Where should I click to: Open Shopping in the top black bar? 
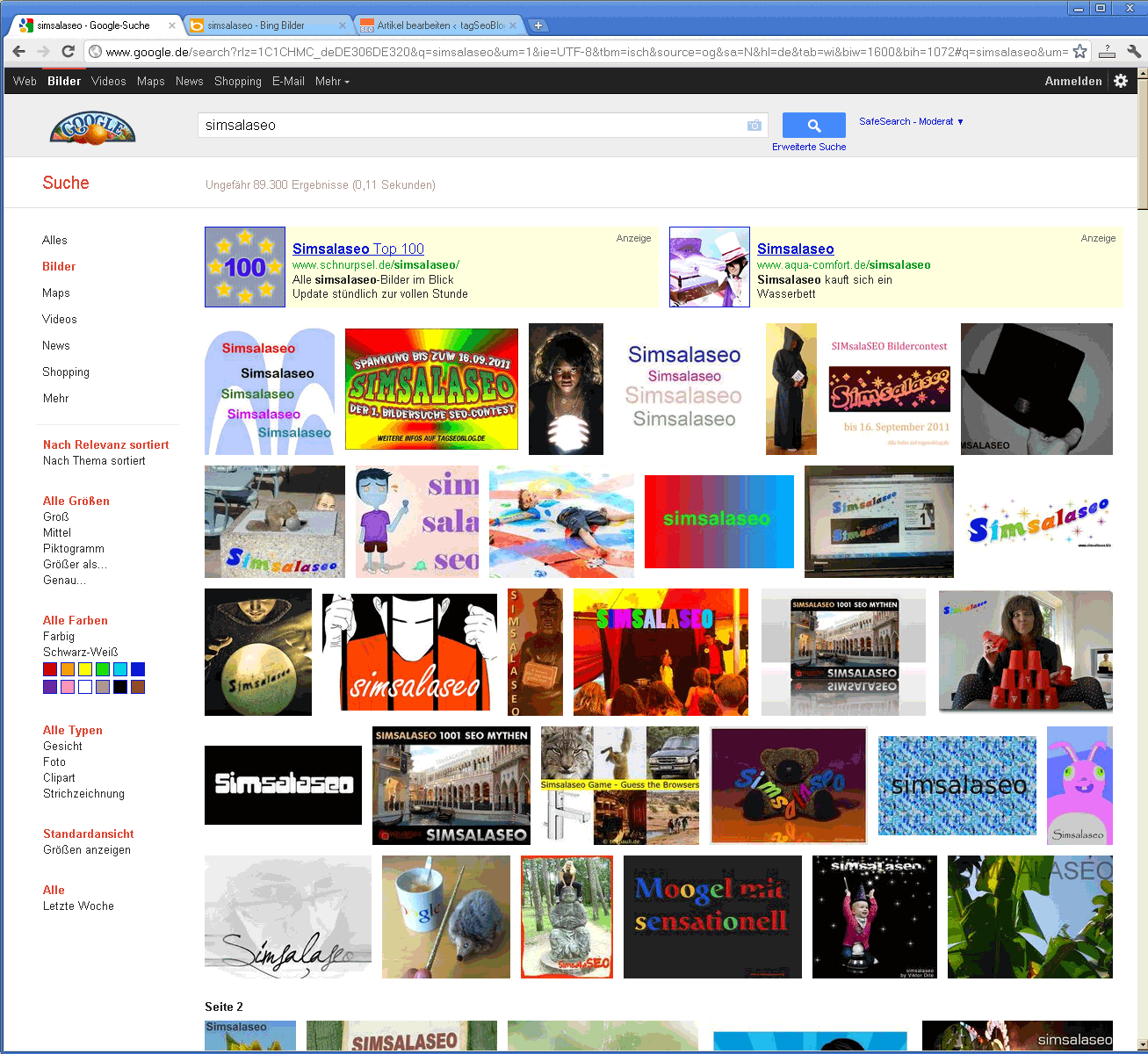coord(238,81)
